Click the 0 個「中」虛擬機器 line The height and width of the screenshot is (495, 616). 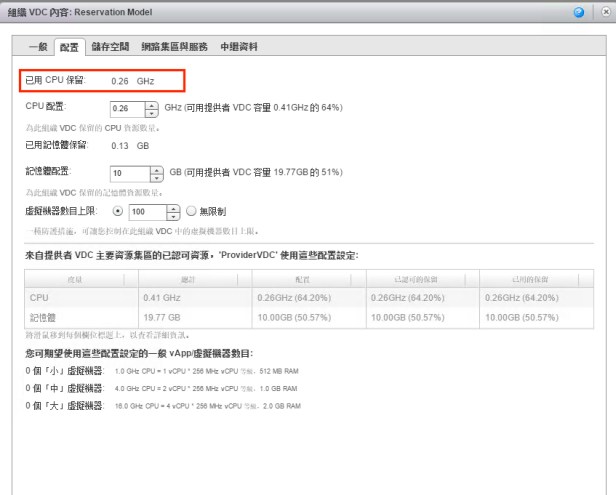click(x=161, y=388)
